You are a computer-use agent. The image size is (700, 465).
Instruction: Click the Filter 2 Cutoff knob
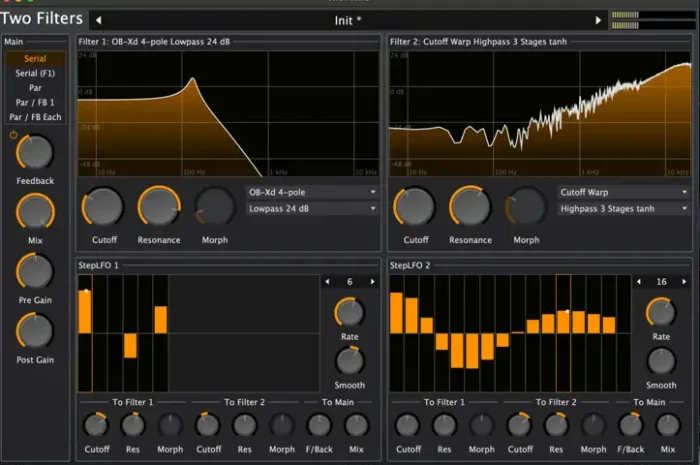pos(415,207)
